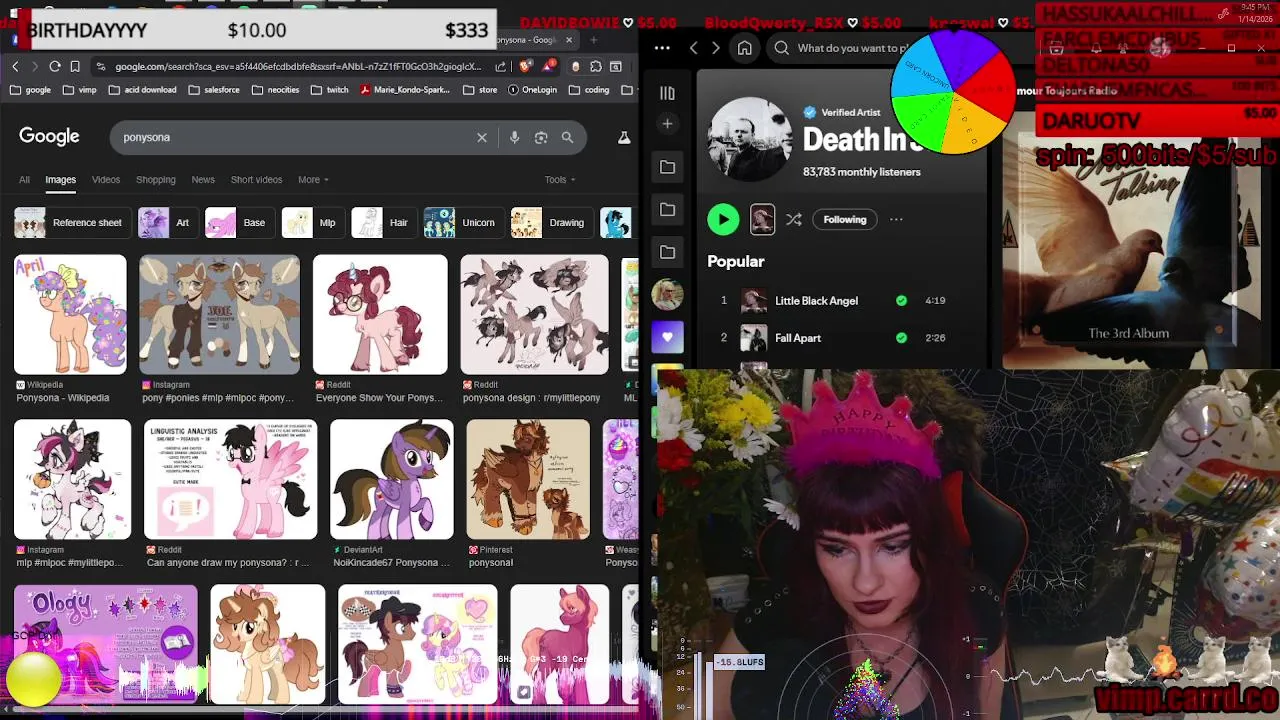Switch to the Videos tab
Viewport: 1280px width, 720px height.
coord(106,180)
